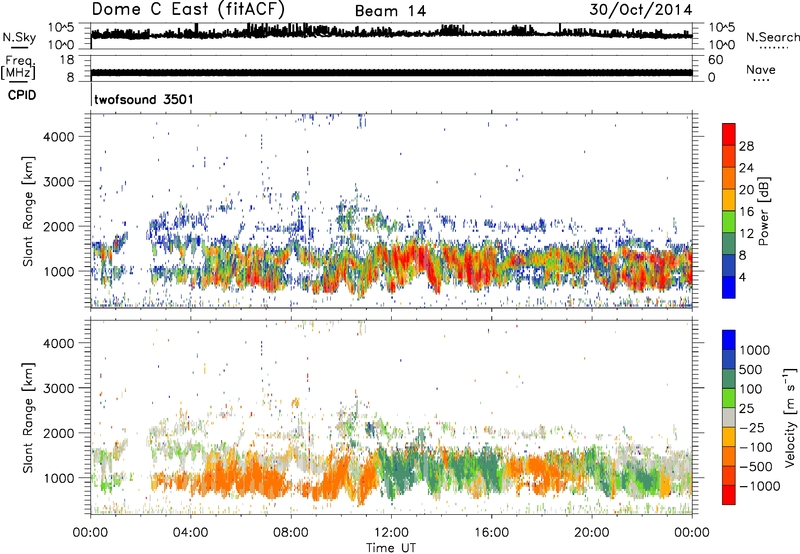Click the "20:00" time tick label
Image resolution: width=800 pixels, height=554 pixels.
coord(591,533)
